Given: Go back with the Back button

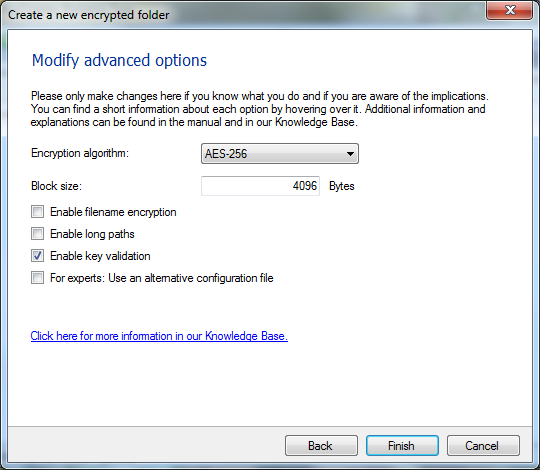Looking at the screenshot, I should coord(321,446).
